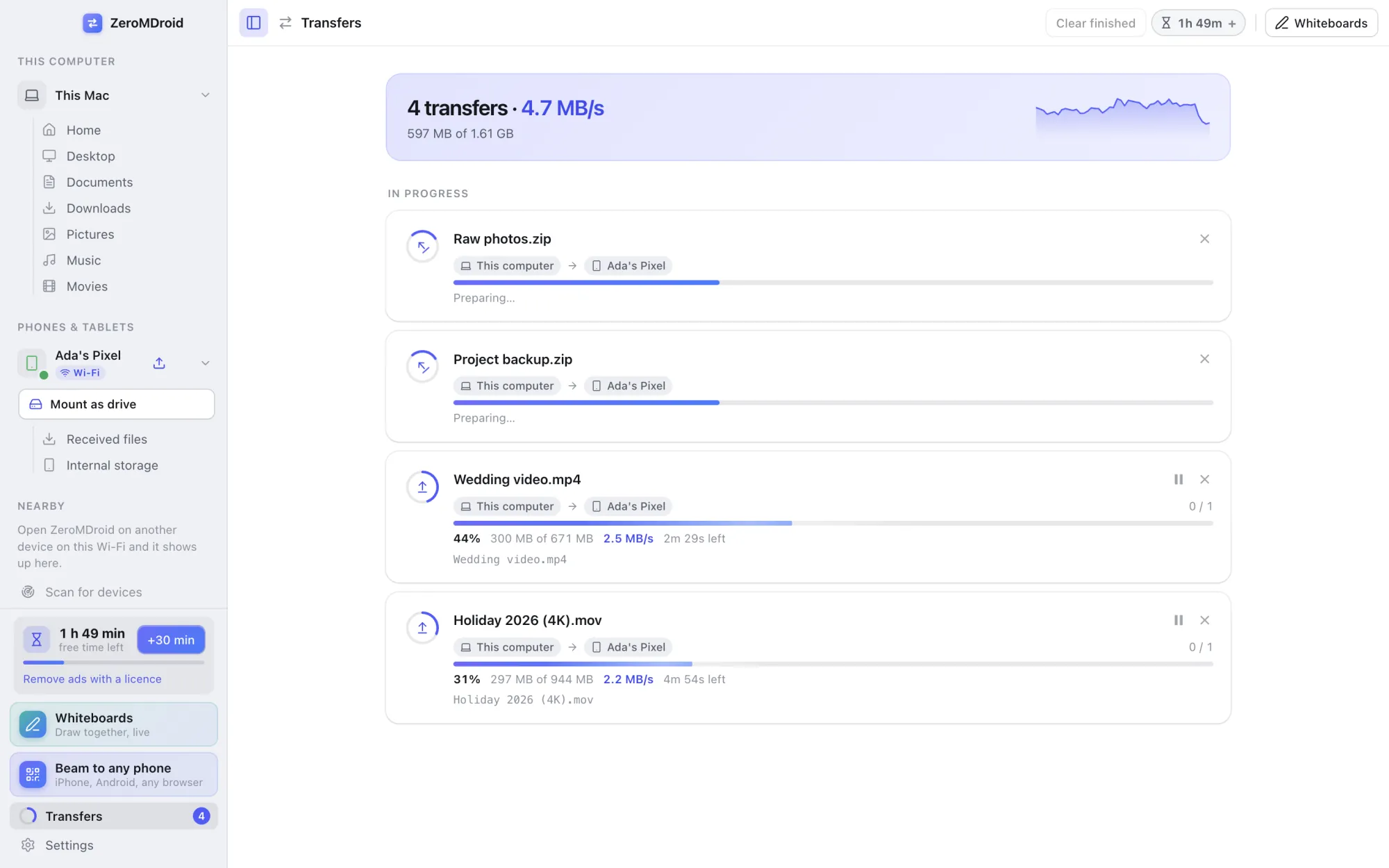Click the free time left hourglass icon
The height and width of the screenshot is (868, 1389).
pyautogui.click(x=37, y=640)
